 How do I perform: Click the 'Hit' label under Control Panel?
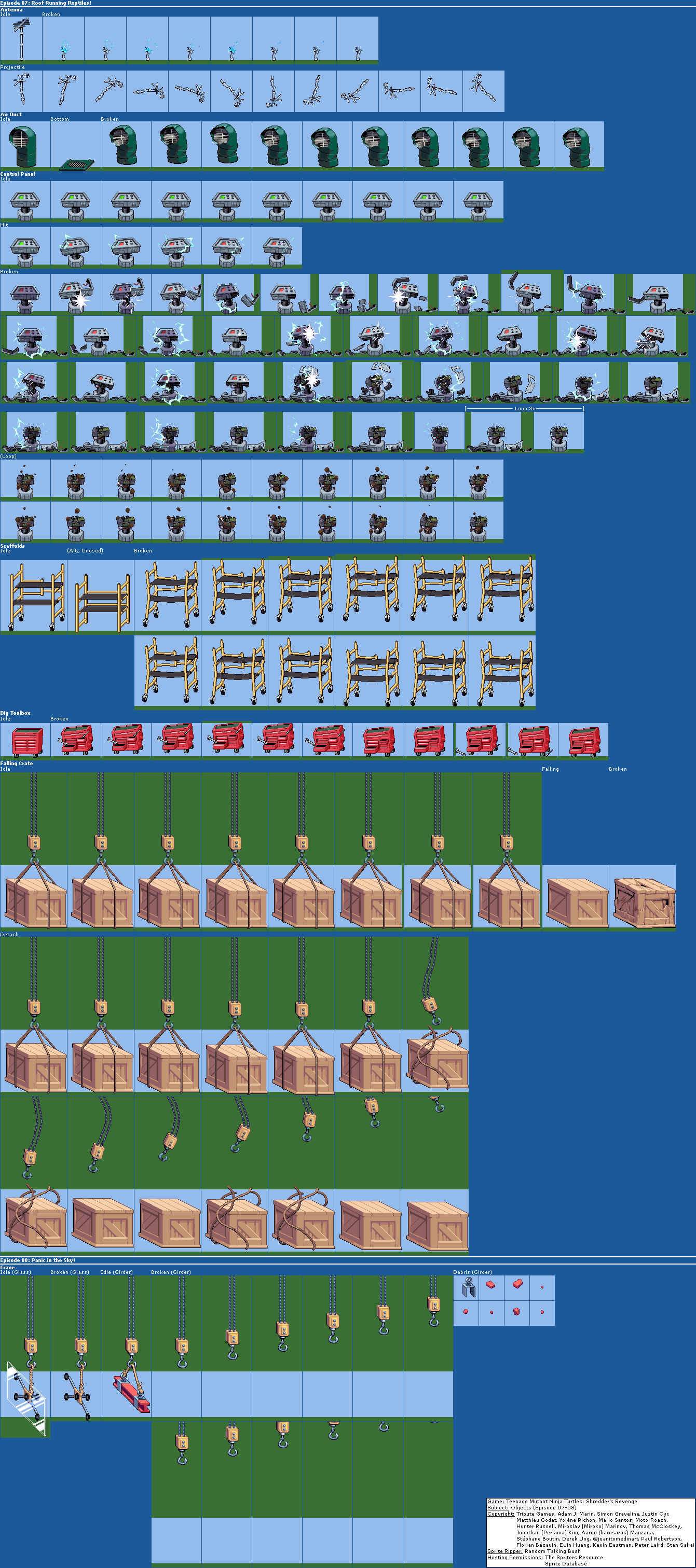(x=4, y=225)
